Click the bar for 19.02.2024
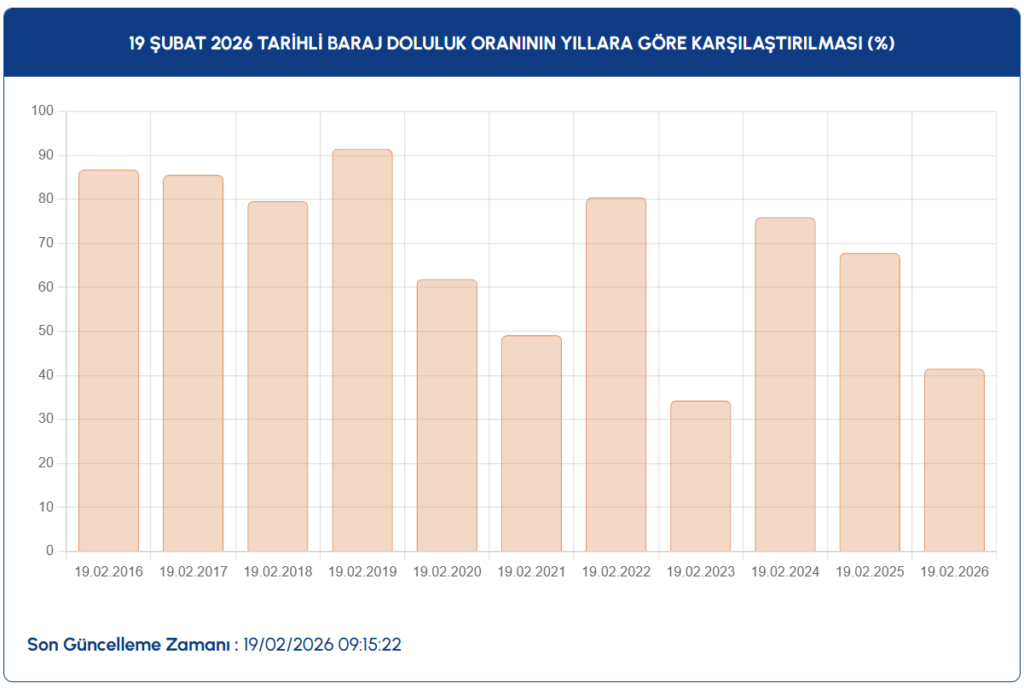 tap(785, 385)
